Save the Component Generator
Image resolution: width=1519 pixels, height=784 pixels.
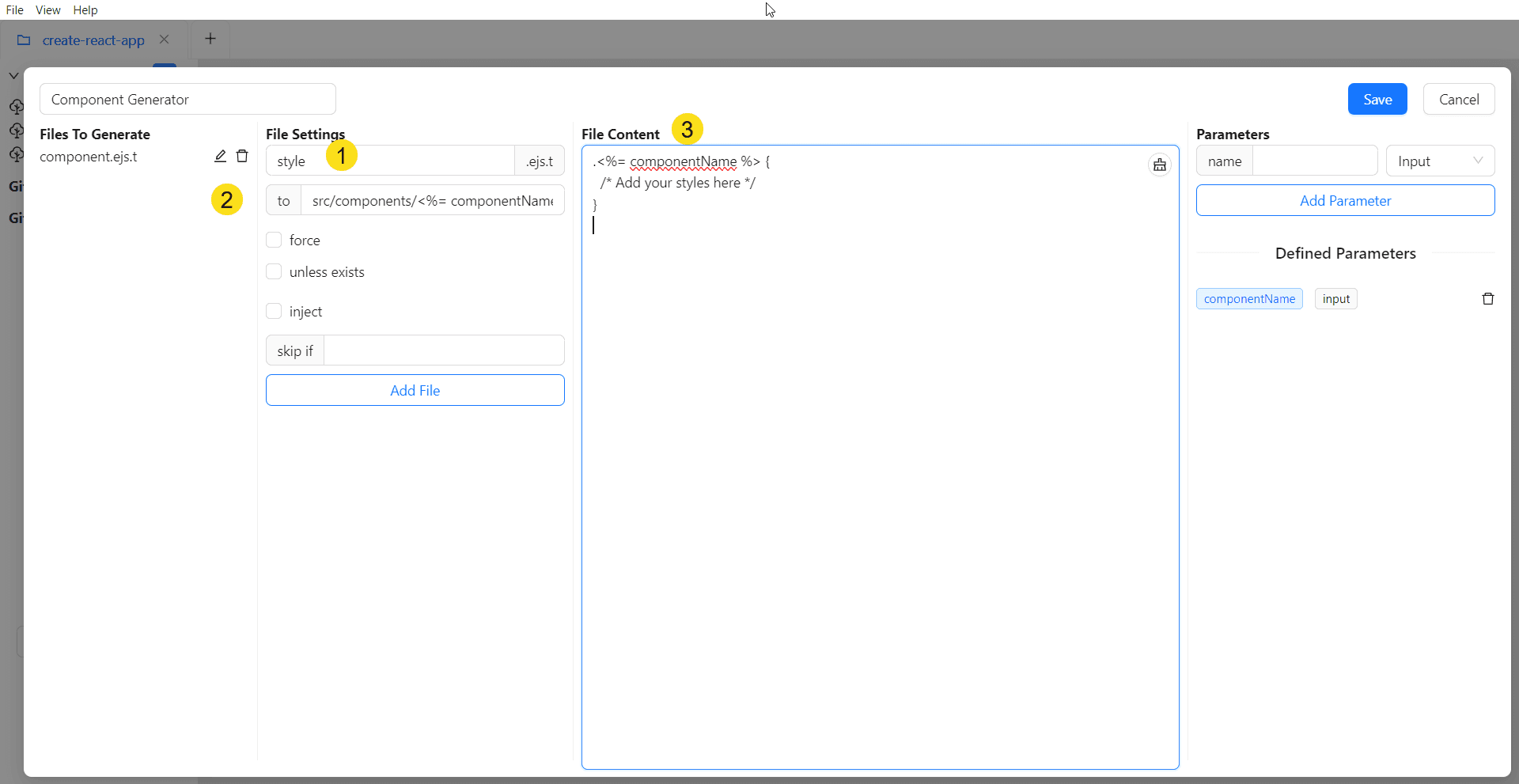click(1377, 99)
